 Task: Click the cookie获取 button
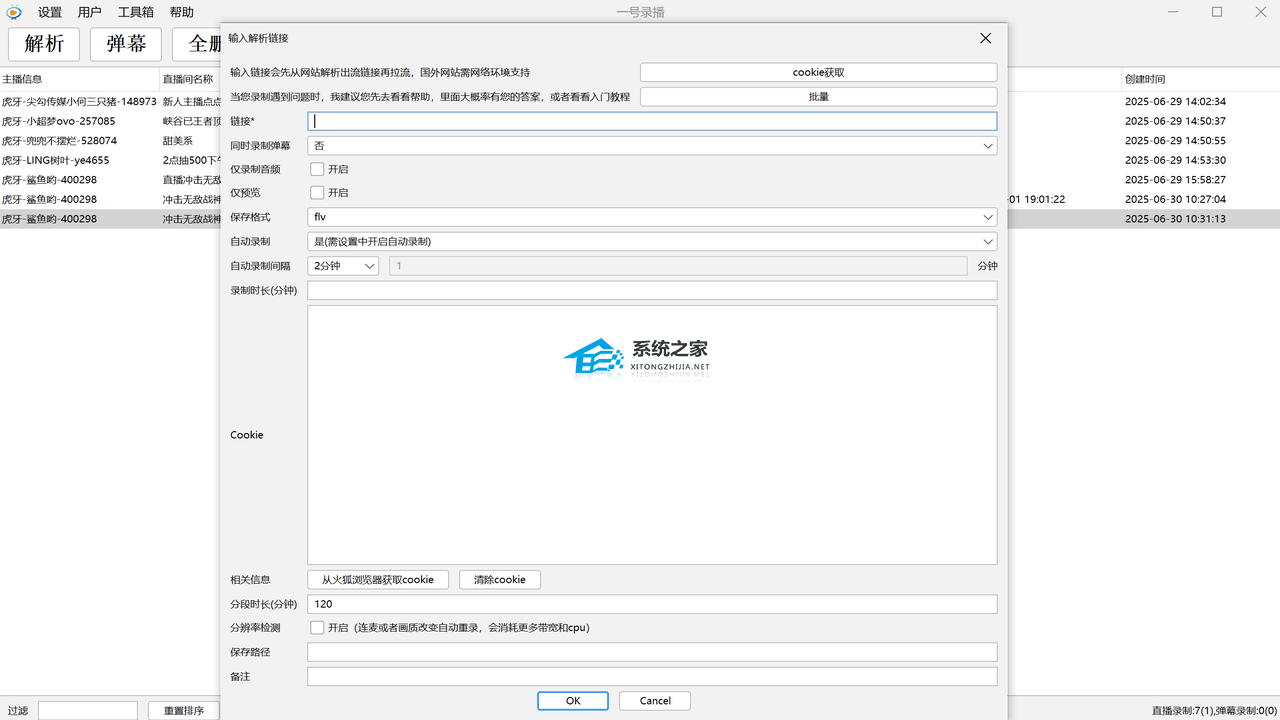818,72
